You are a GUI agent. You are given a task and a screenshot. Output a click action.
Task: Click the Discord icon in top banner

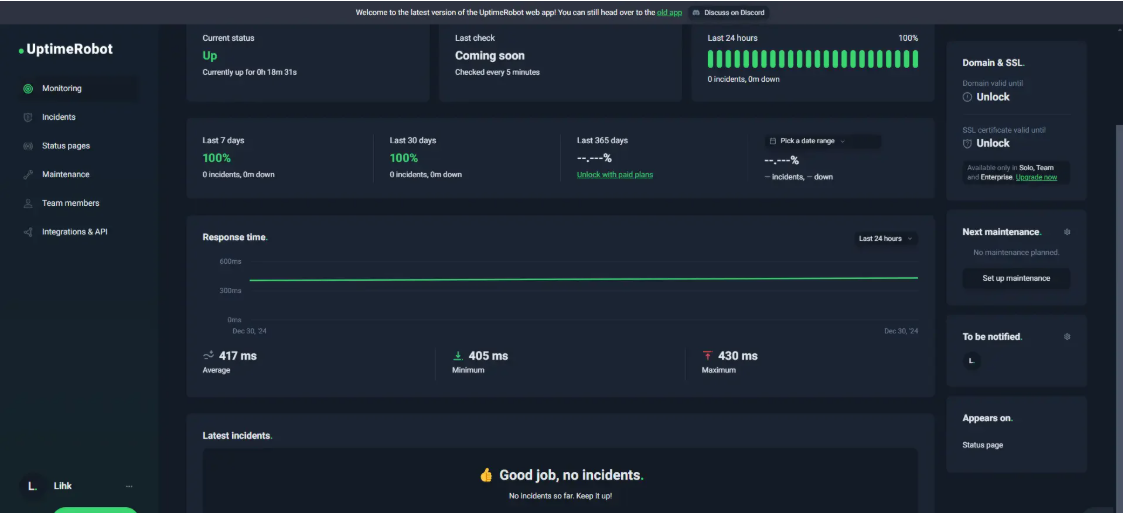(696, 13)
